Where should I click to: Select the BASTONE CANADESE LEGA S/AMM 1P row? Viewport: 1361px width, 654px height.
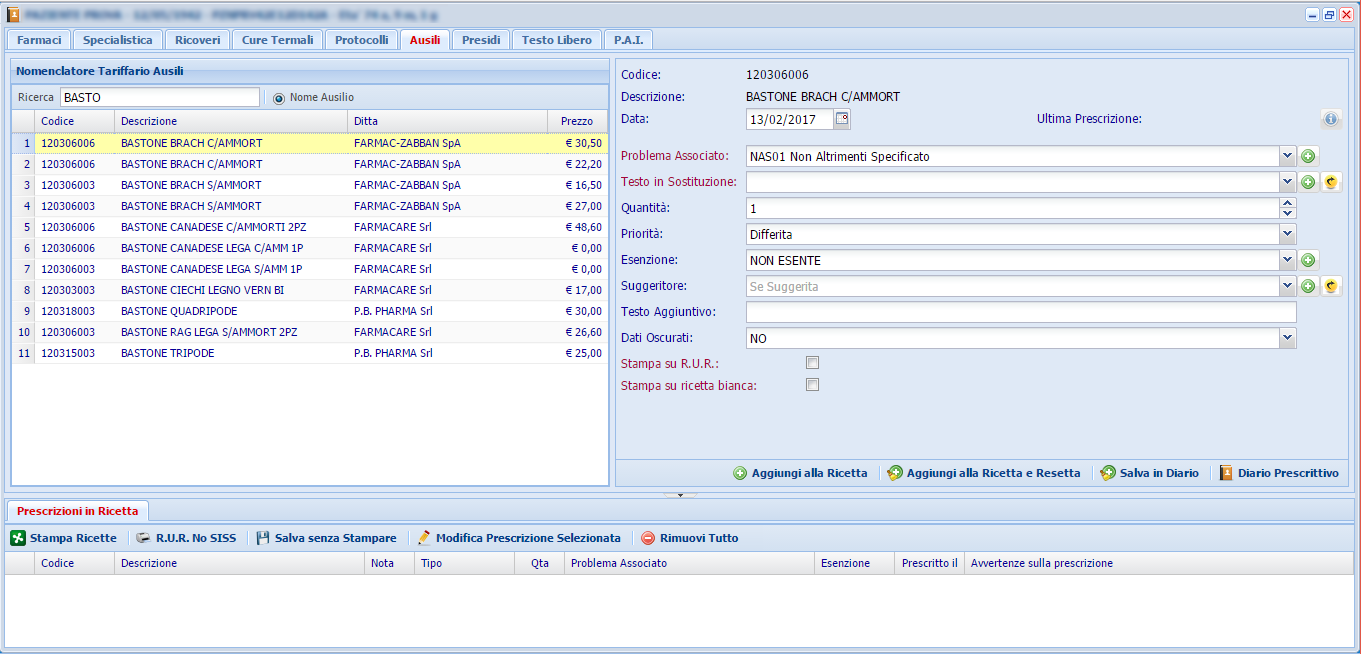pos(310,269)
